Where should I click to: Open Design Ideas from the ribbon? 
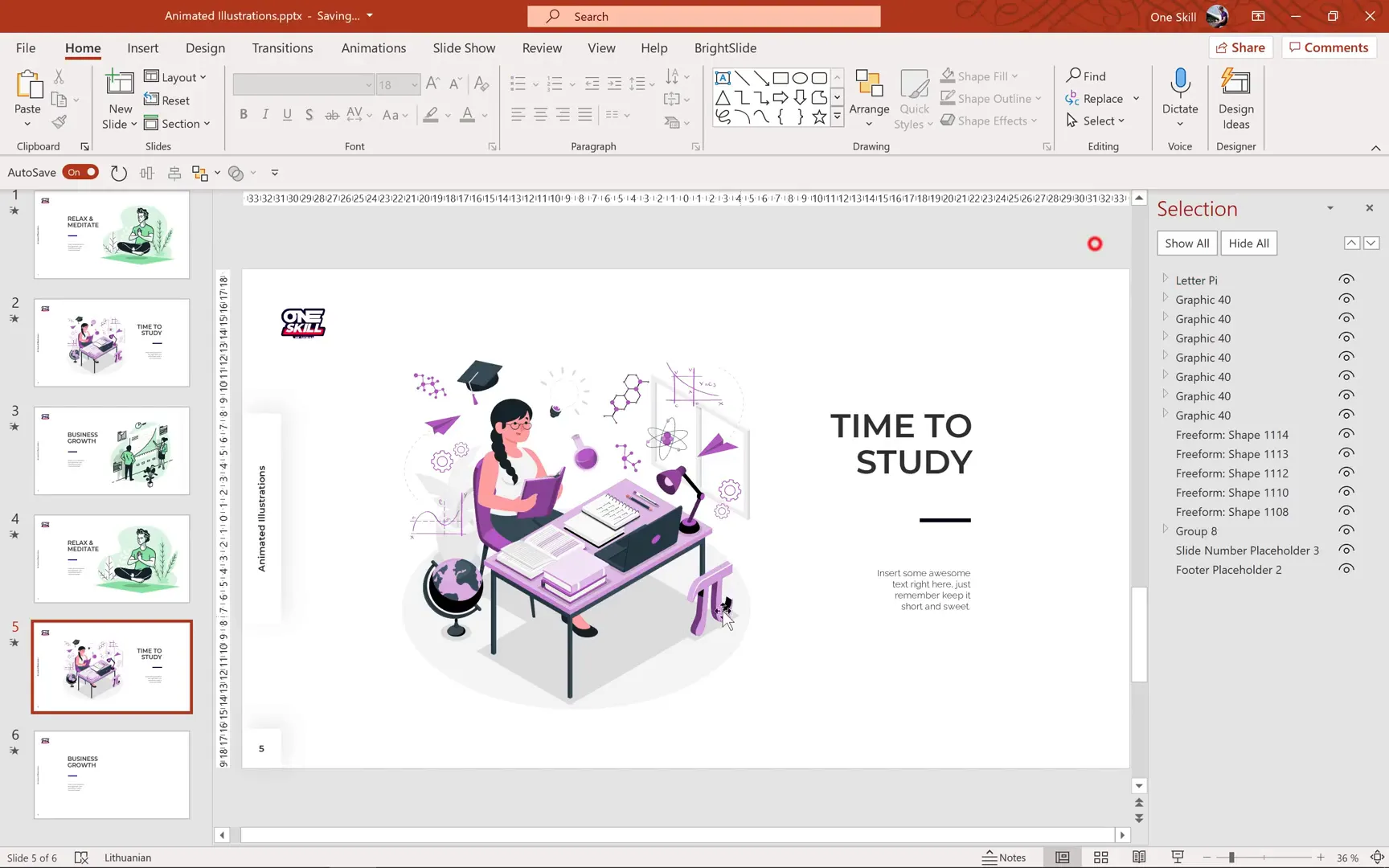tap(1235, 100)
